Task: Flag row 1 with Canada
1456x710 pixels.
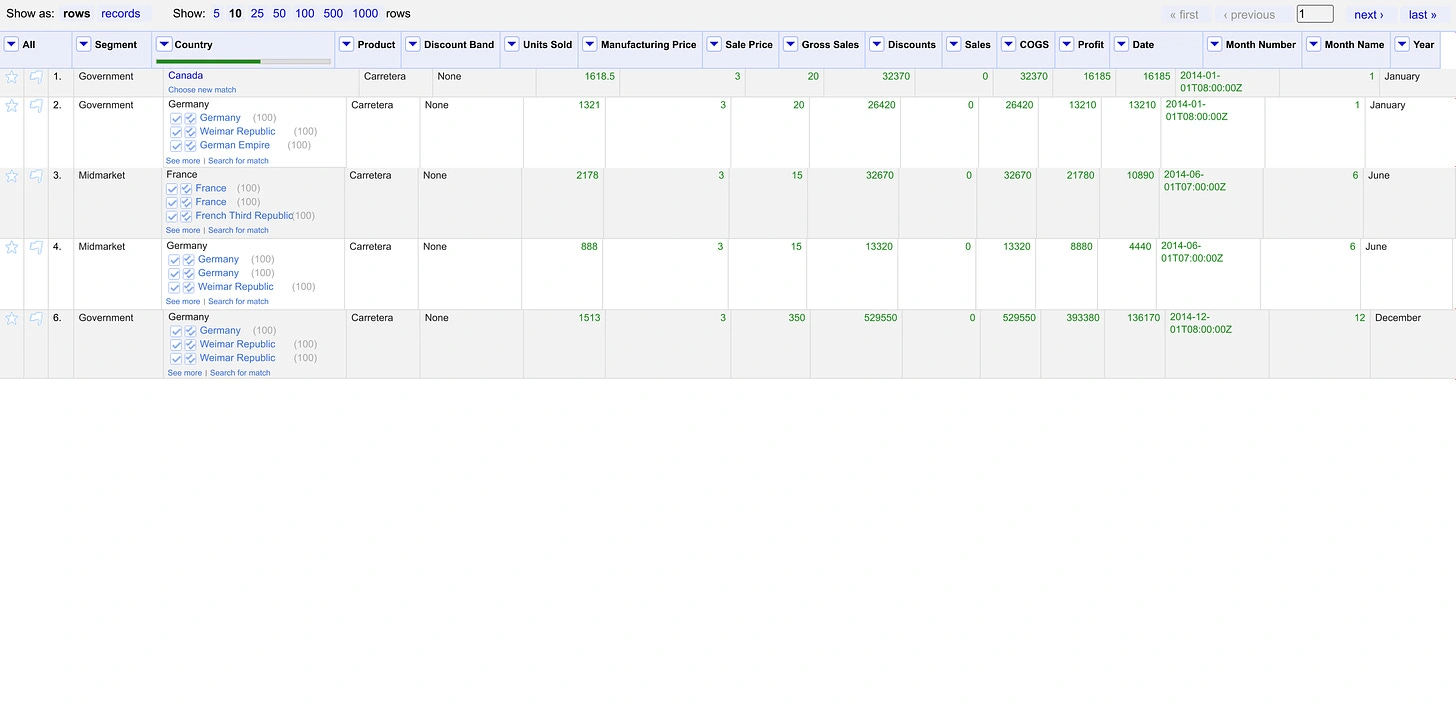Action: [x=36, y=77]
